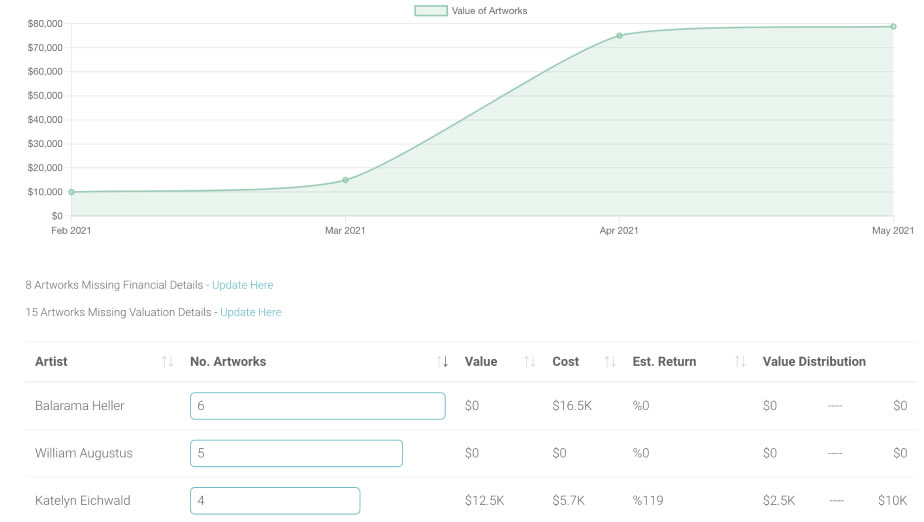
Task: Toggle the Value of Artworks legend swatch
Action: [x=431, y=11]
